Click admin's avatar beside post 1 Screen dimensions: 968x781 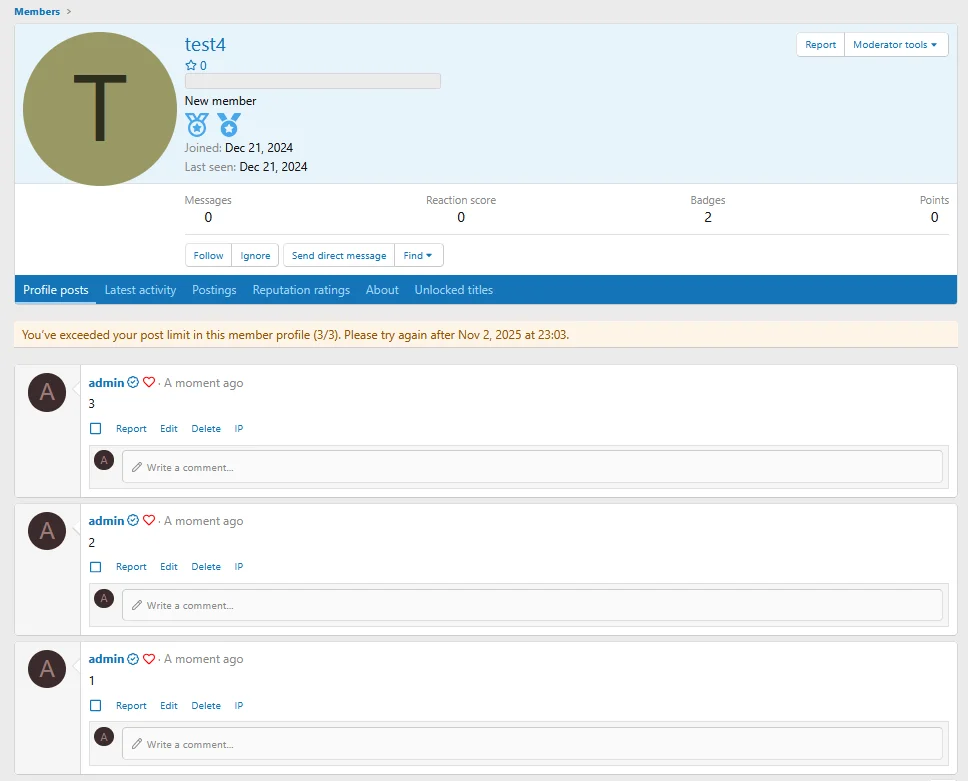click(47, 669)
